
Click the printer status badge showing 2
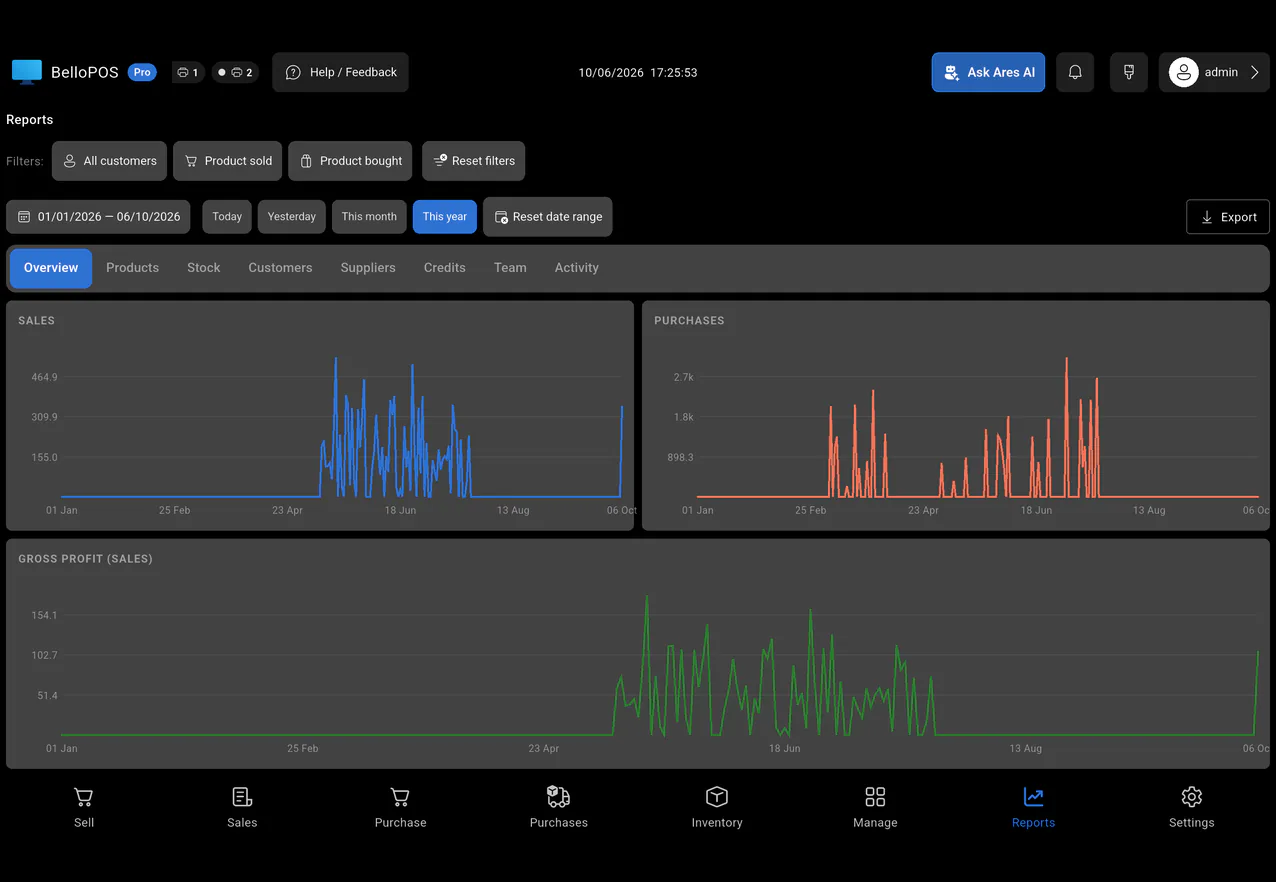coord(236,72)
